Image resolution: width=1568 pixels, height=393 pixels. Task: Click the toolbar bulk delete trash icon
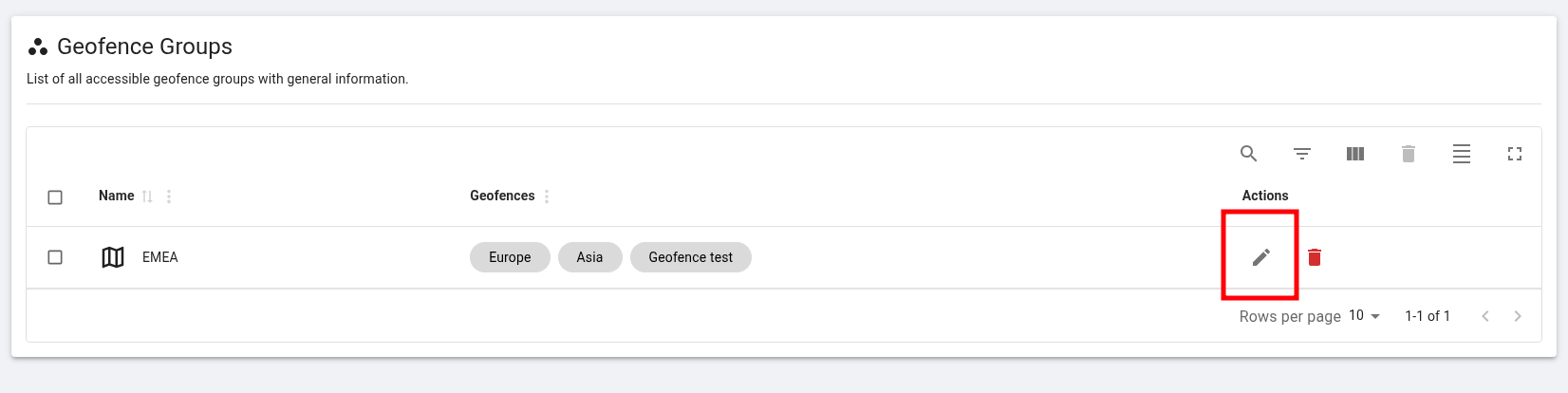point(1409,154)
